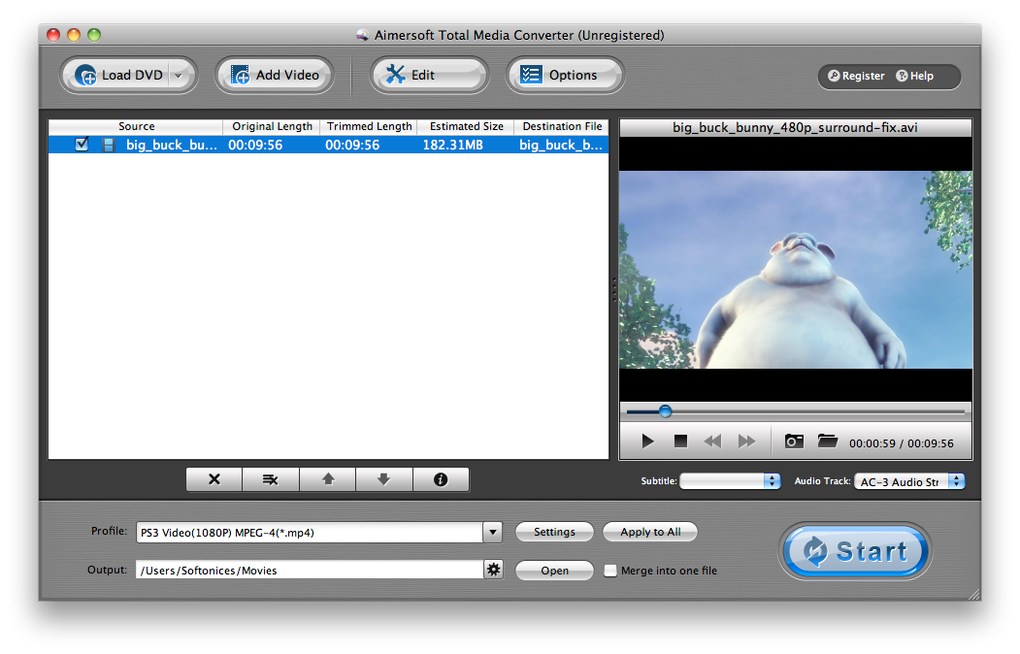
Task: Open the snapshot folder icon
Action: (827, 441)
